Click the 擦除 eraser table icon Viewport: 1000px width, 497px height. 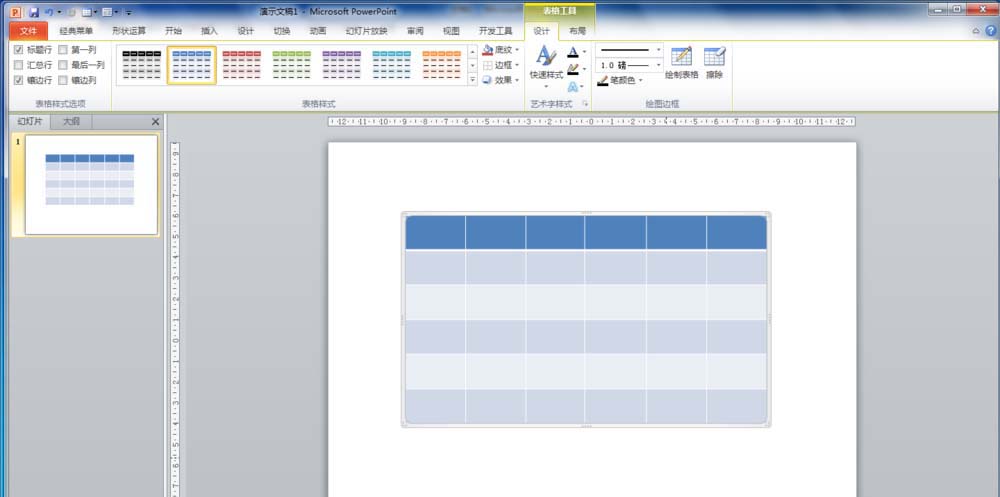pos(715,56)
